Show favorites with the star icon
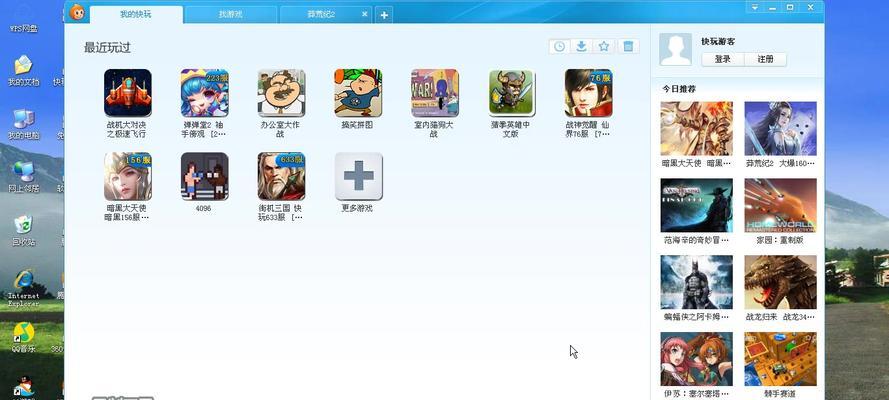 [604, 46]
